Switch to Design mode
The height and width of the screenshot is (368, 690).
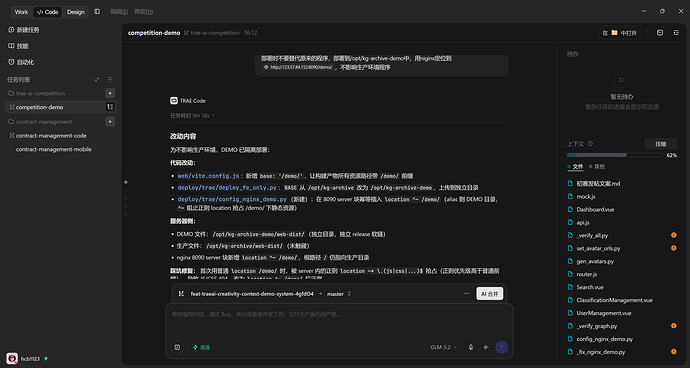76,12
